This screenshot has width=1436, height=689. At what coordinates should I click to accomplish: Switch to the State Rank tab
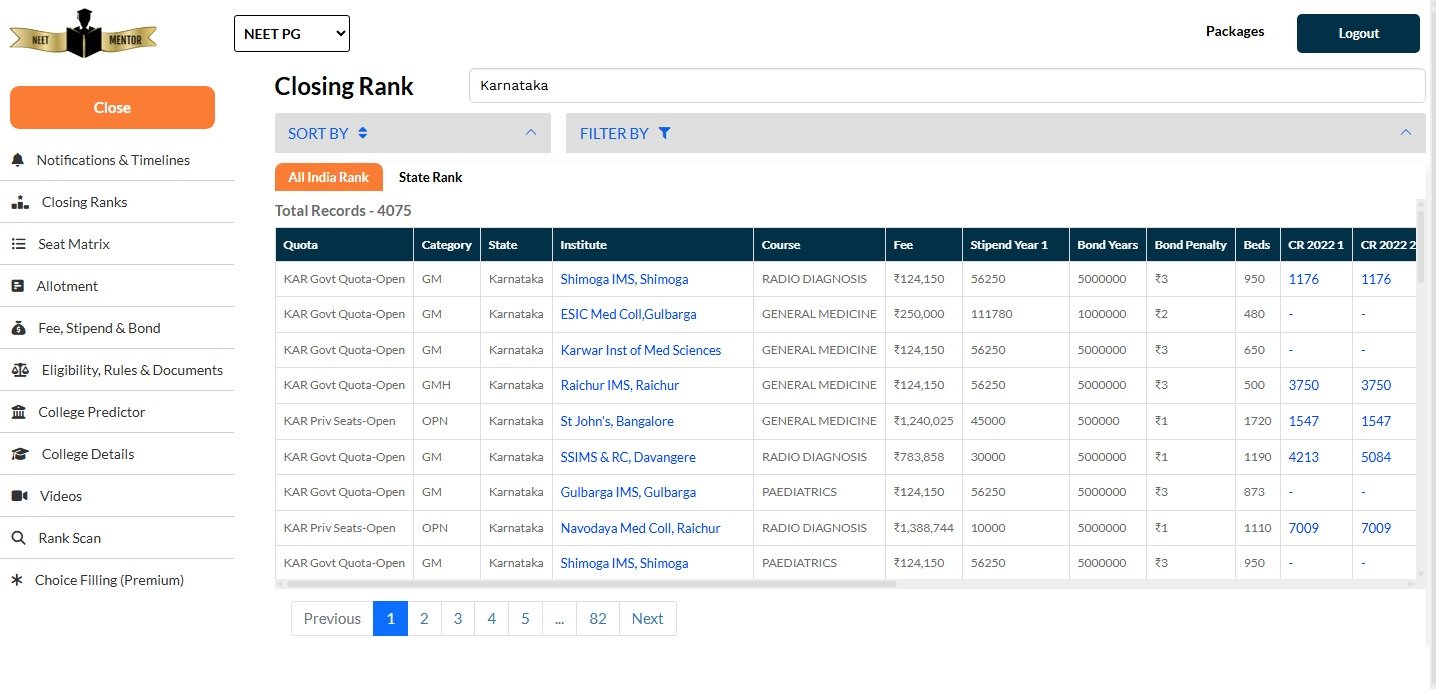coord(430,177)
